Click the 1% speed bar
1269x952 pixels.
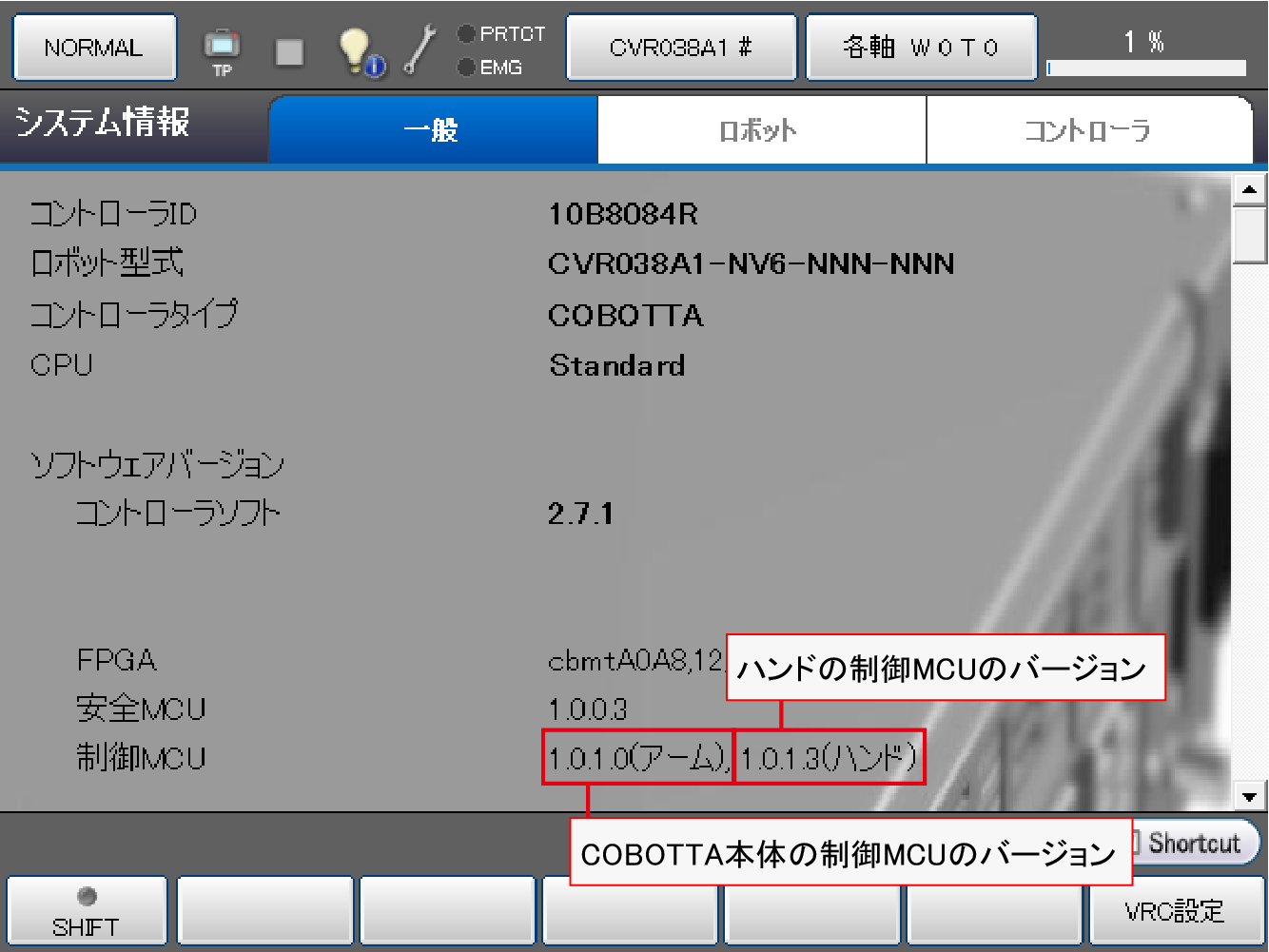(1145, 68)
